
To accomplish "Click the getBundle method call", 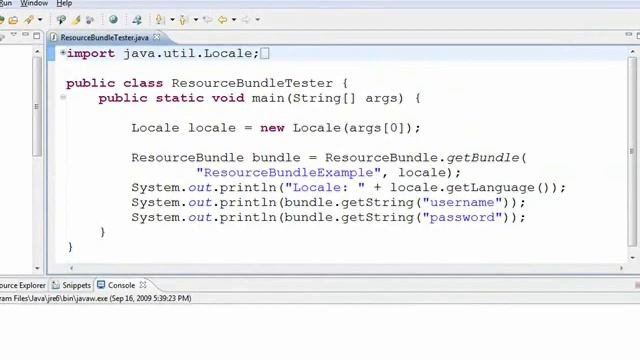I will point(482,158).
